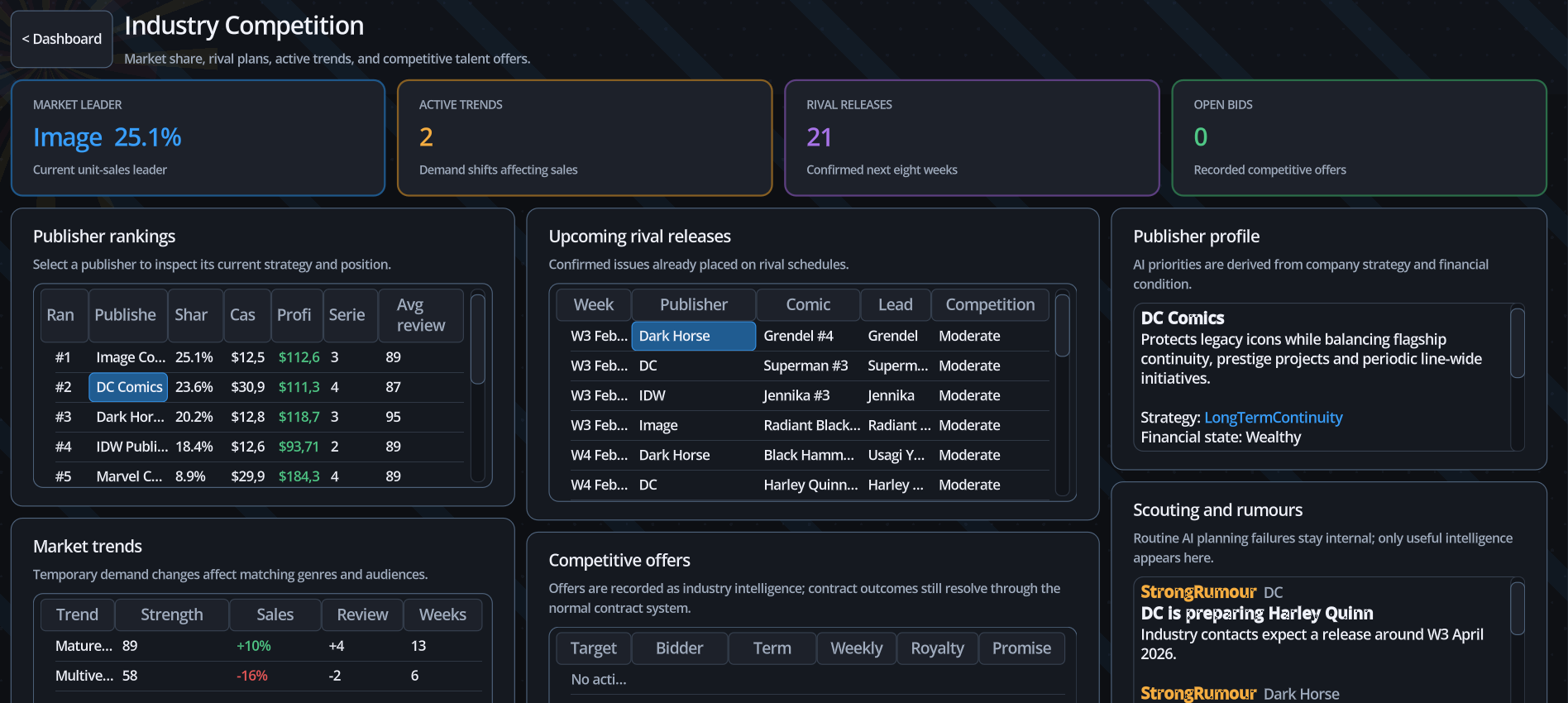Sort market trends by Weeks header
This screenshot has width=1568, height=703.
coord(442,615)
